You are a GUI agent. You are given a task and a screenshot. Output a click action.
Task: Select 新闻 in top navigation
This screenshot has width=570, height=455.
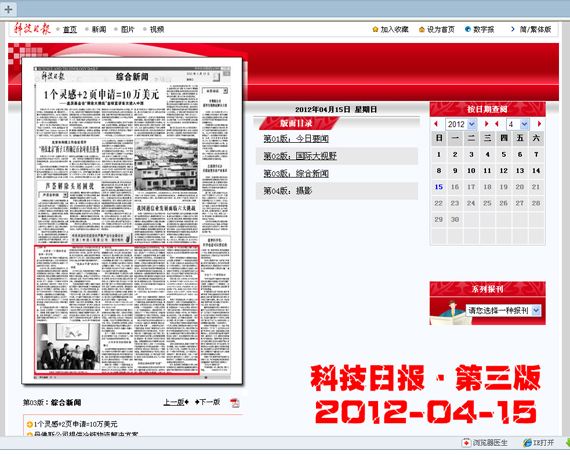99,29
